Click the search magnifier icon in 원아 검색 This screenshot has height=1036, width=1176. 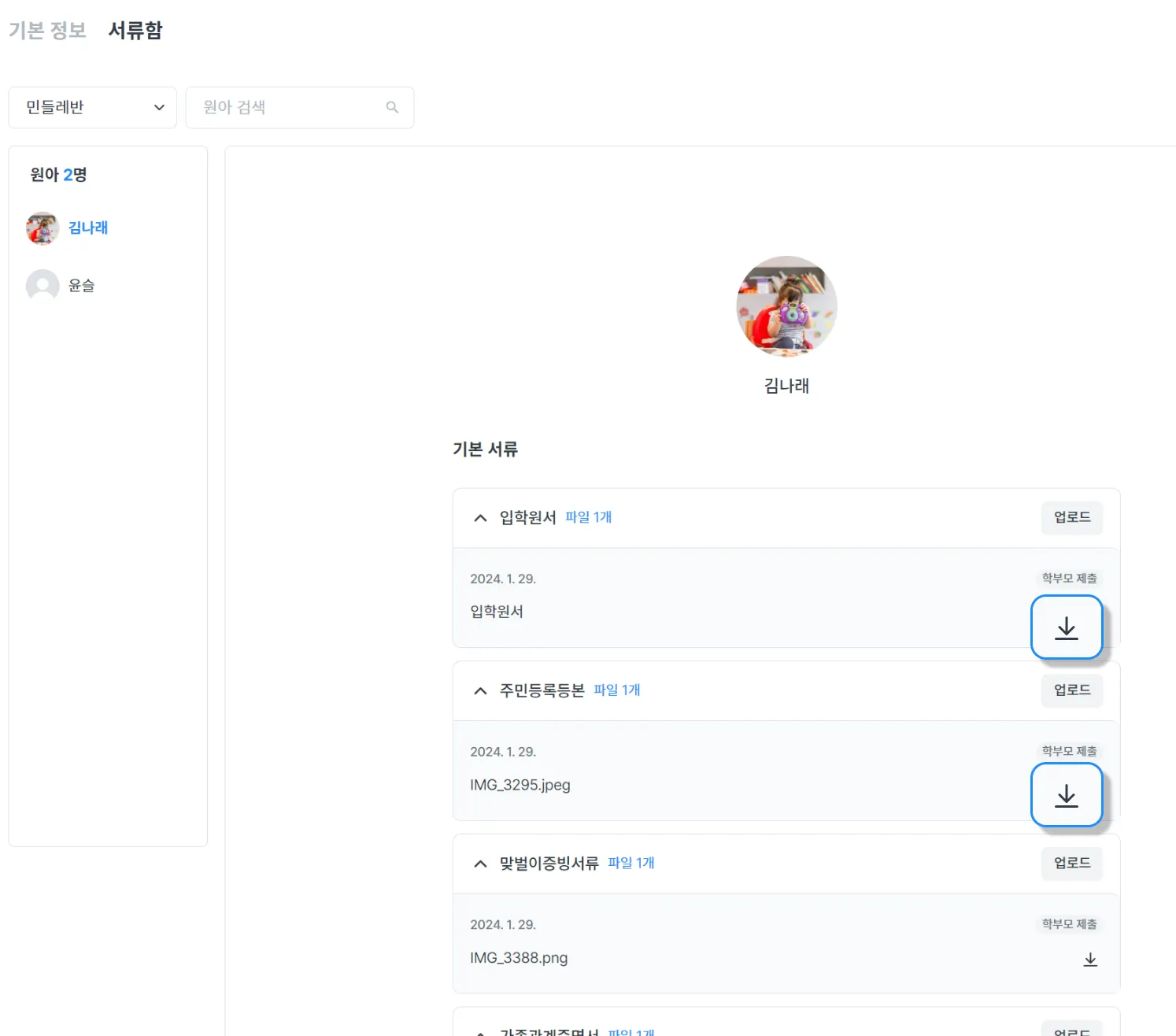click(392, 107)
